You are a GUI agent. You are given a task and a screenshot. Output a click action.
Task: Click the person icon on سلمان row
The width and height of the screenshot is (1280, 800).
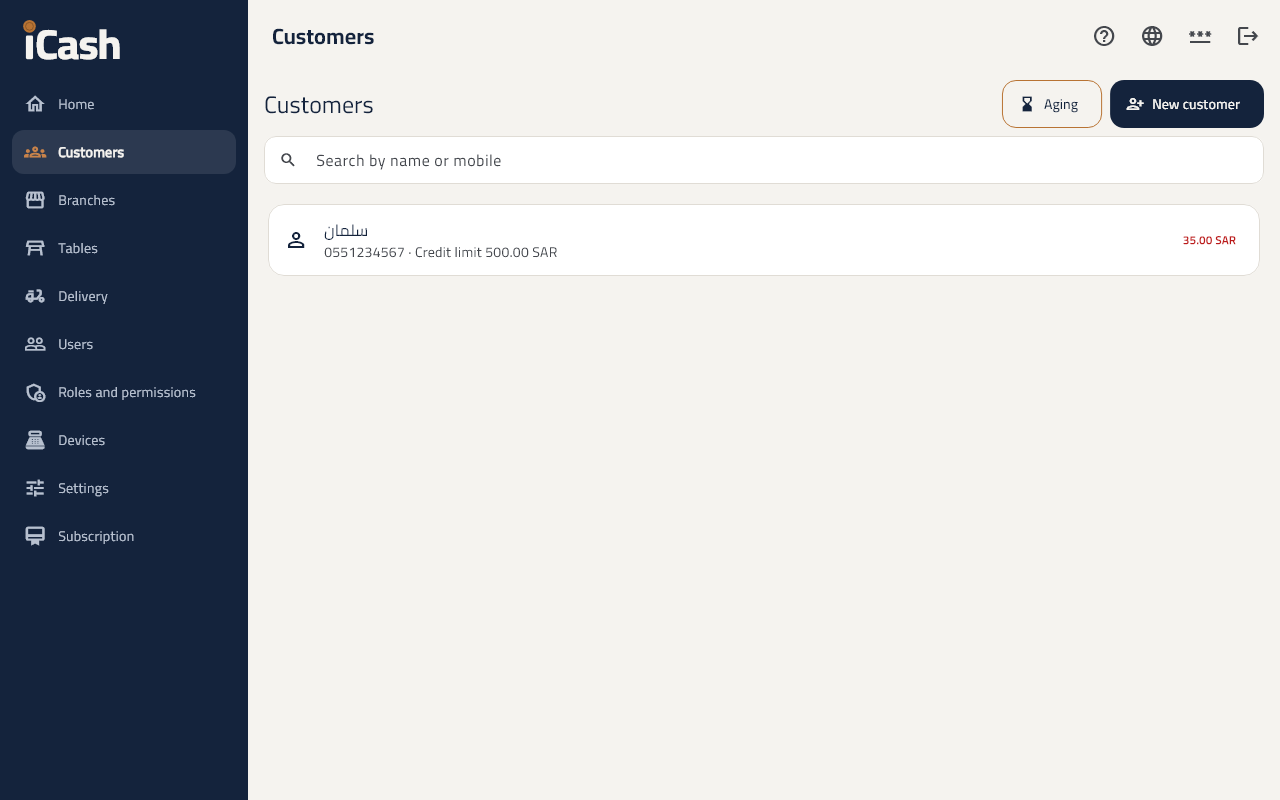(x=296, y=240)
